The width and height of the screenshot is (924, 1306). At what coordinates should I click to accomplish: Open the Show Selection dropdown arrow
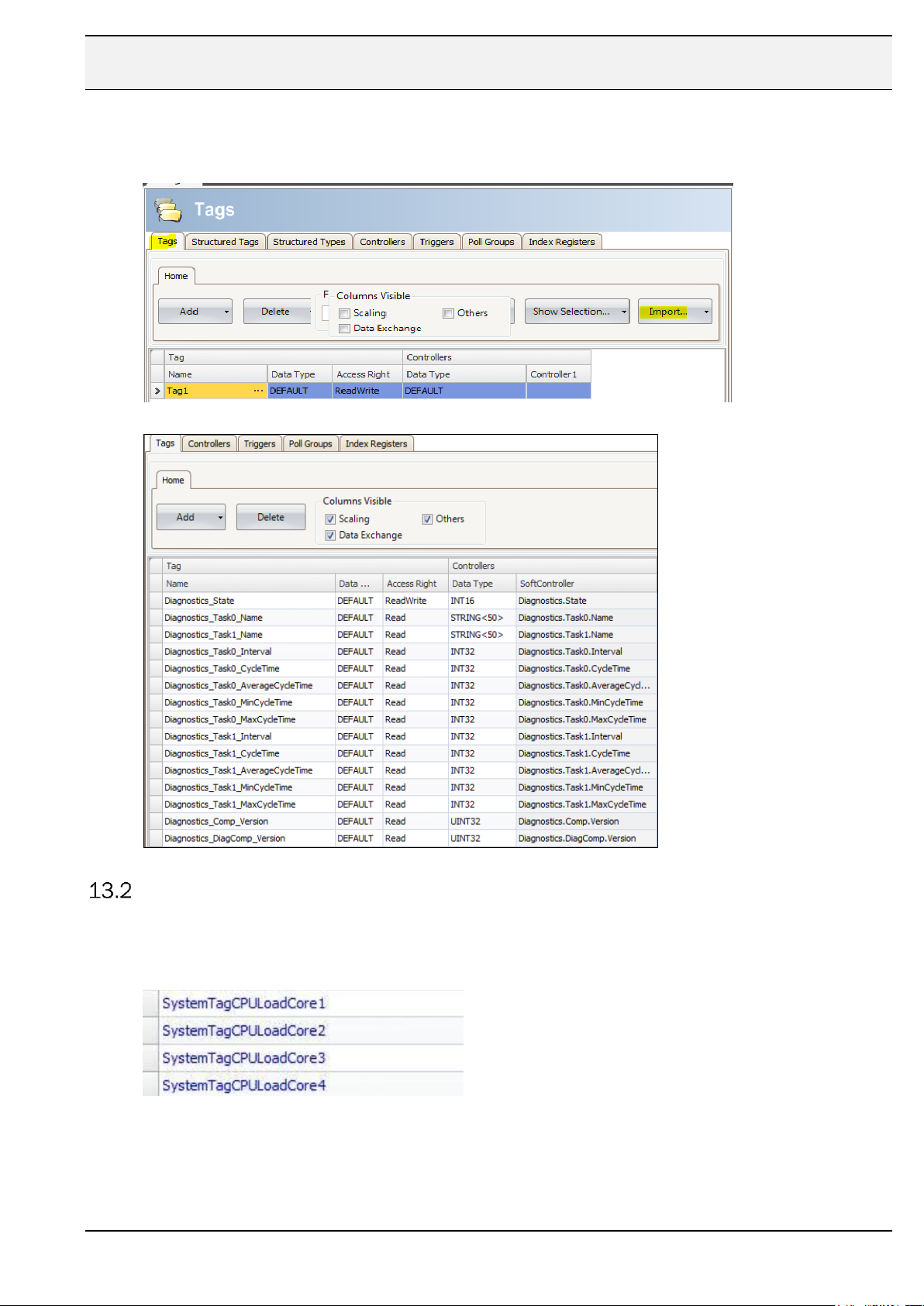click(624, 312)
